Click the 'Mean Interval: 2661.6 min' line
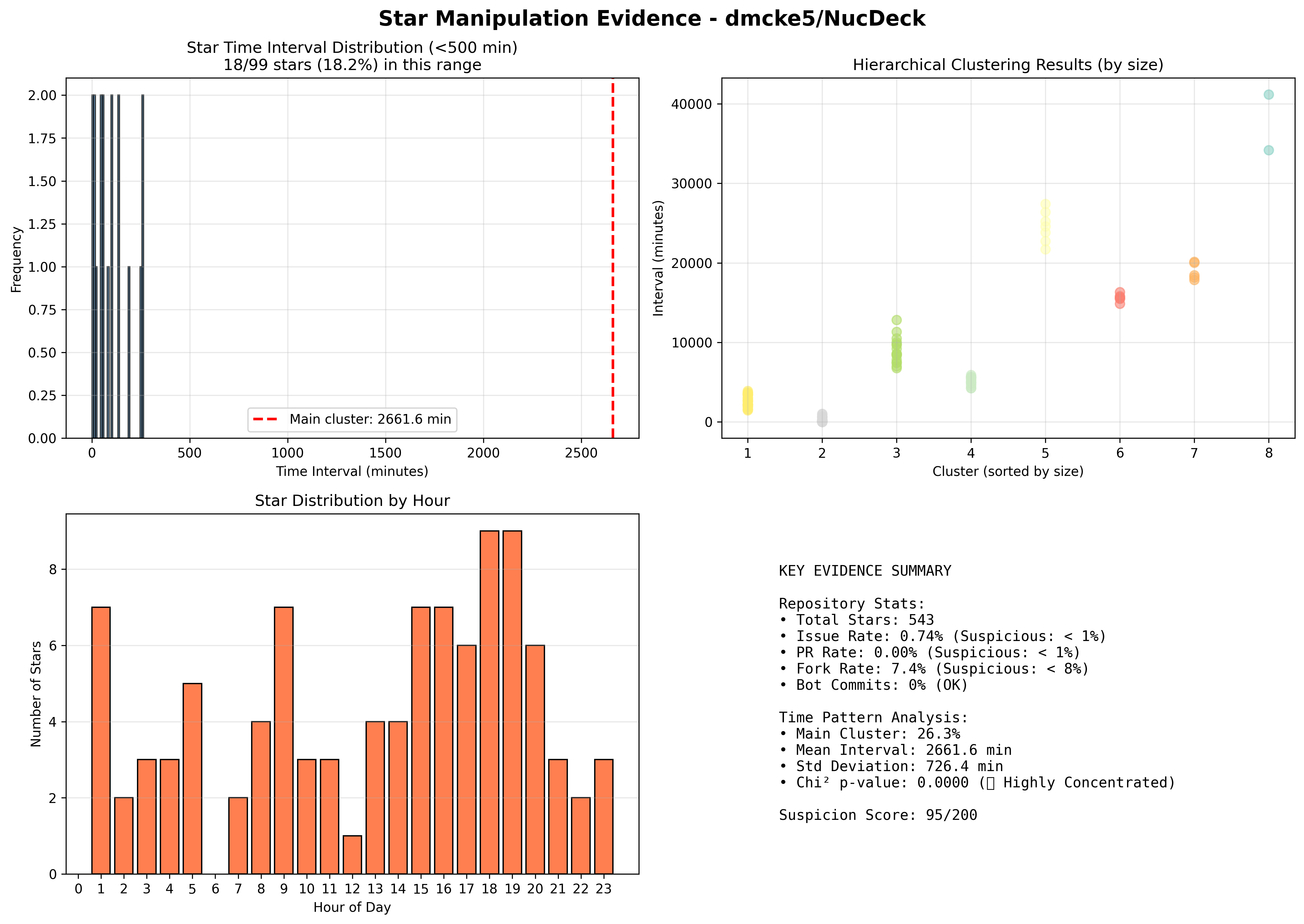1304x924 pixels. (x=895, y=750)
